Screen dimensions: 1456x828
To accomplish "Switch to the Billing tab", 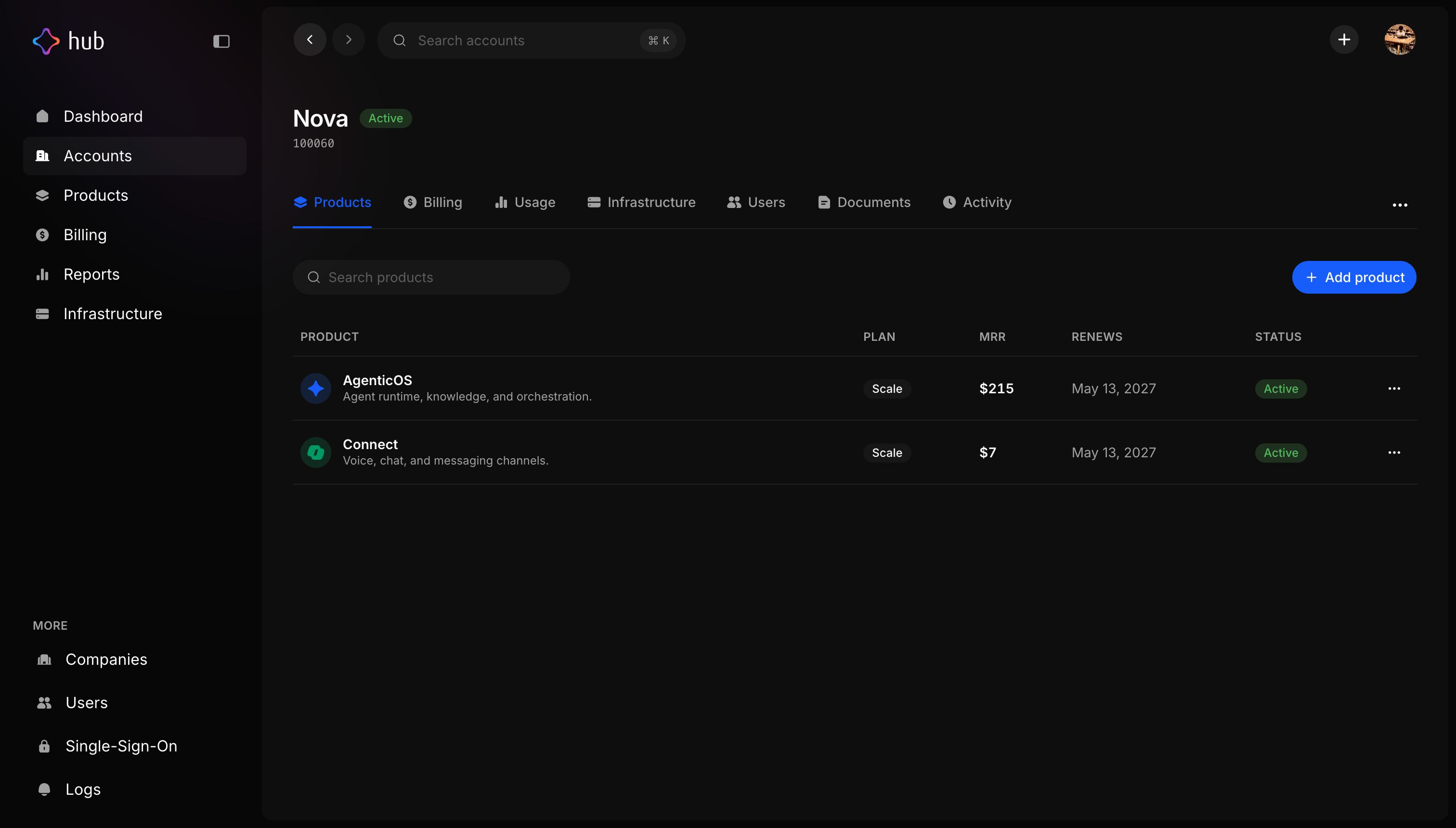I will click(x=433, y=203).
